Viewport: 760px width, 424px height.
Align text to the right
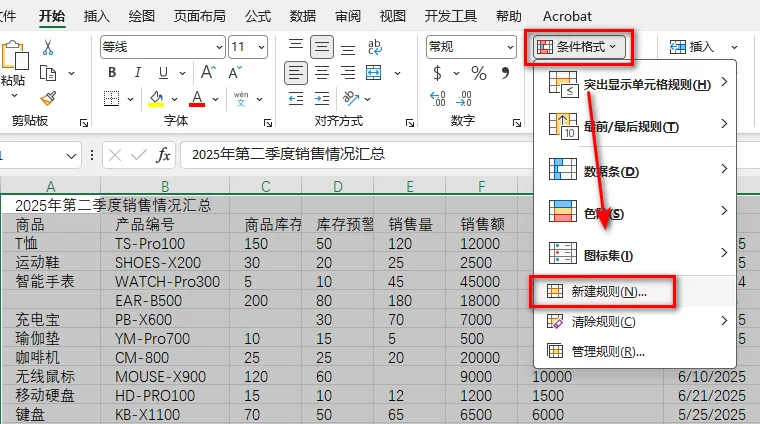(348, 73)
